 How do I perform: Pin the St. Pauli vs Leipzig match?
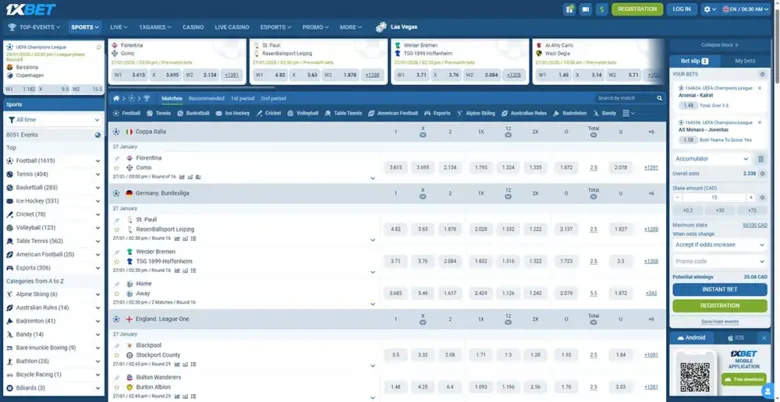117,219
